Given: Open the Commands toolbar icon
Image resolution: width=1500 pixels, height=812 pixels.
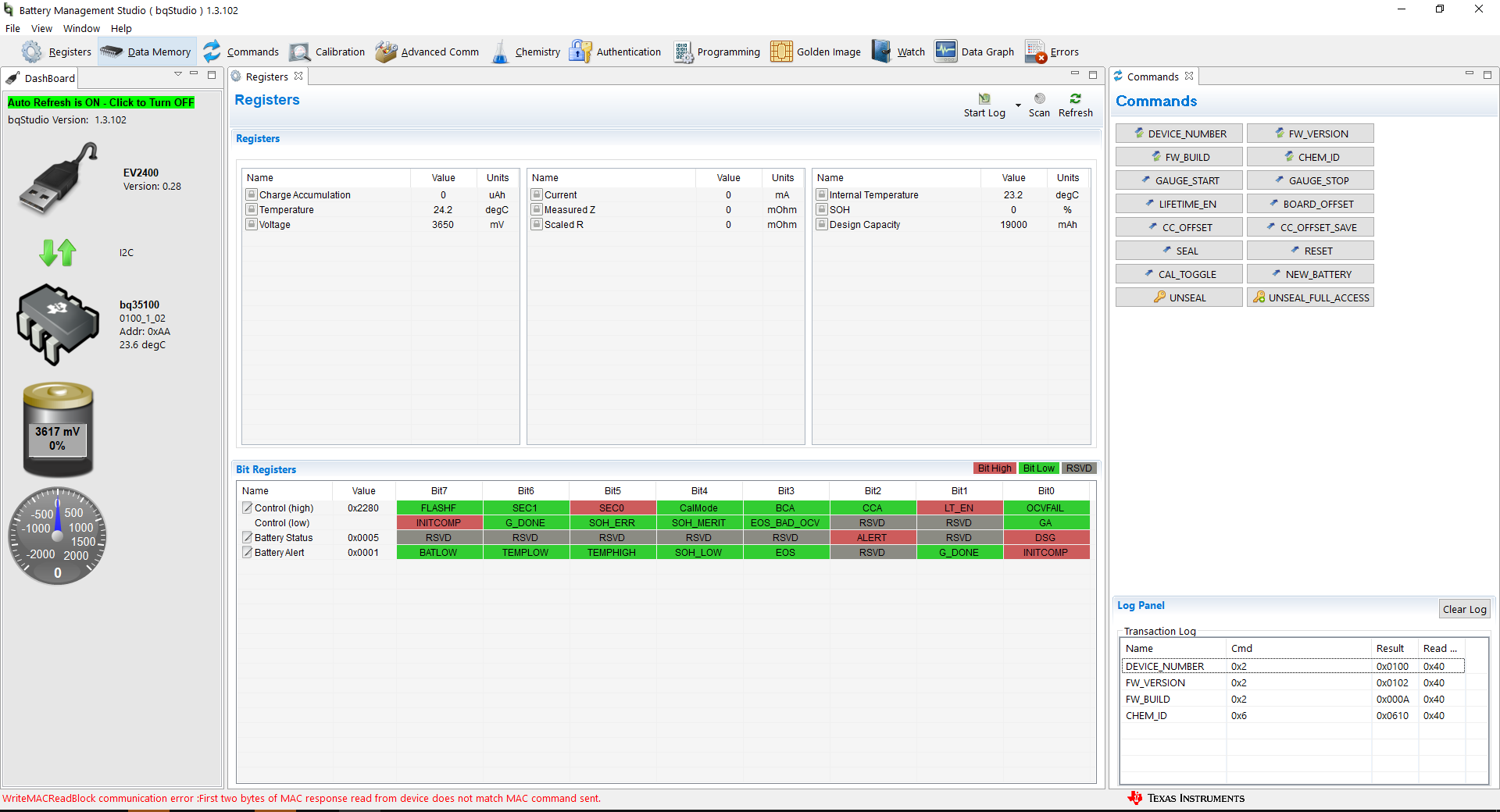Looking at the screenshot, I should (212, 52).
